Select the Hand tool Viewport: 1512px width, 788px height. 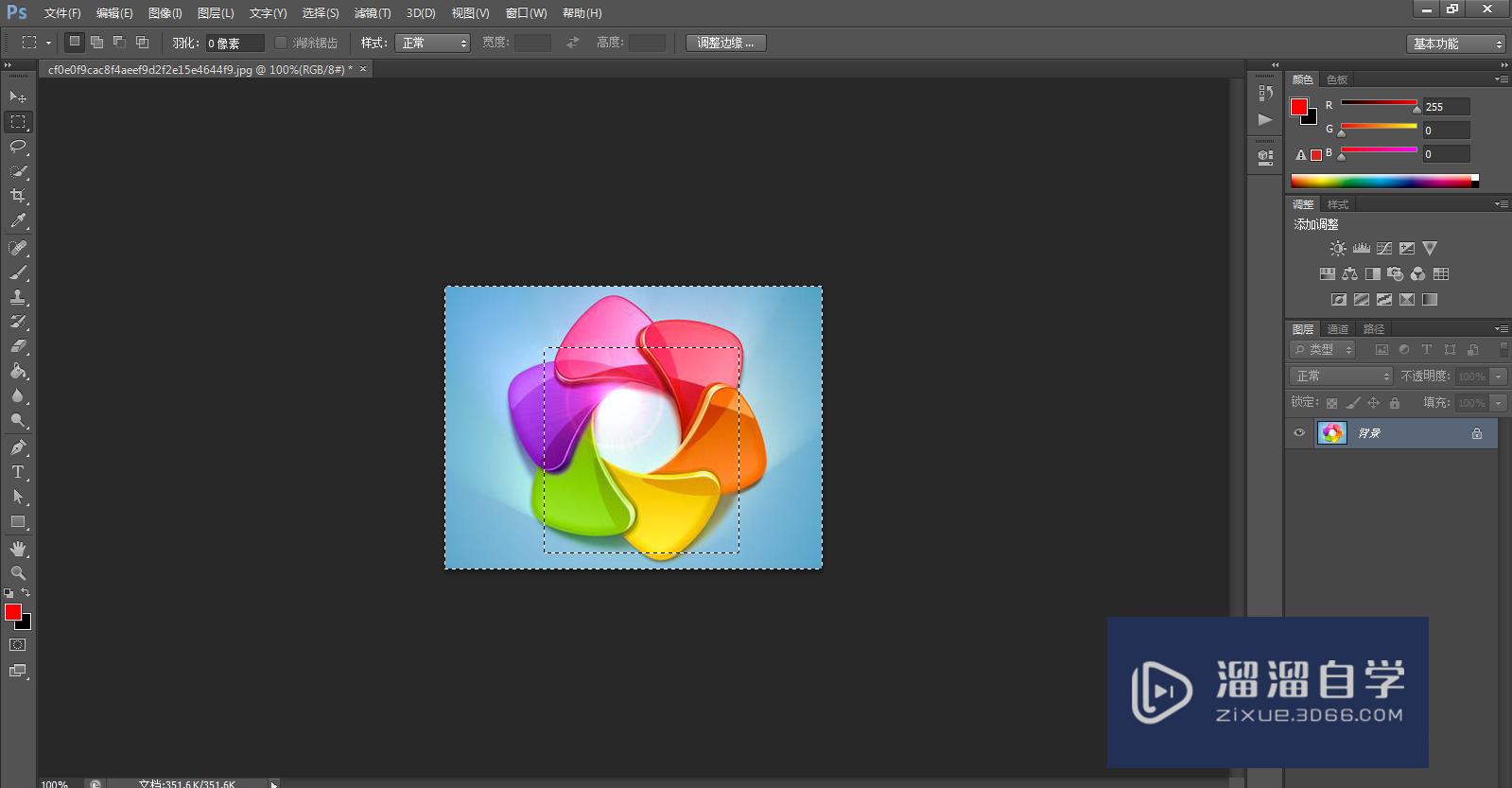[x=18, y=549]
